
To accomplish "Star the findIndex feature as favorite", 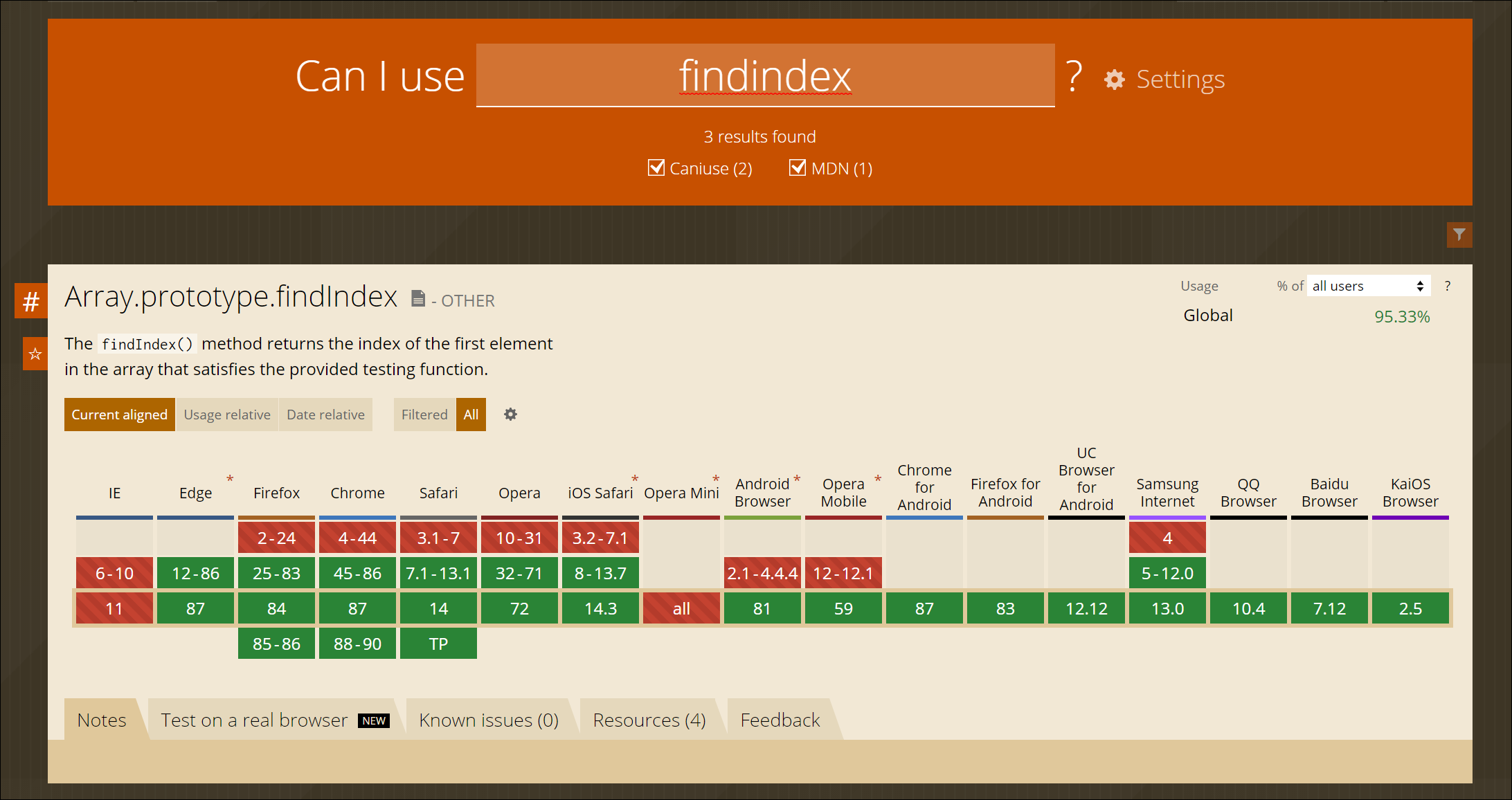I will (x=35, y=354).
